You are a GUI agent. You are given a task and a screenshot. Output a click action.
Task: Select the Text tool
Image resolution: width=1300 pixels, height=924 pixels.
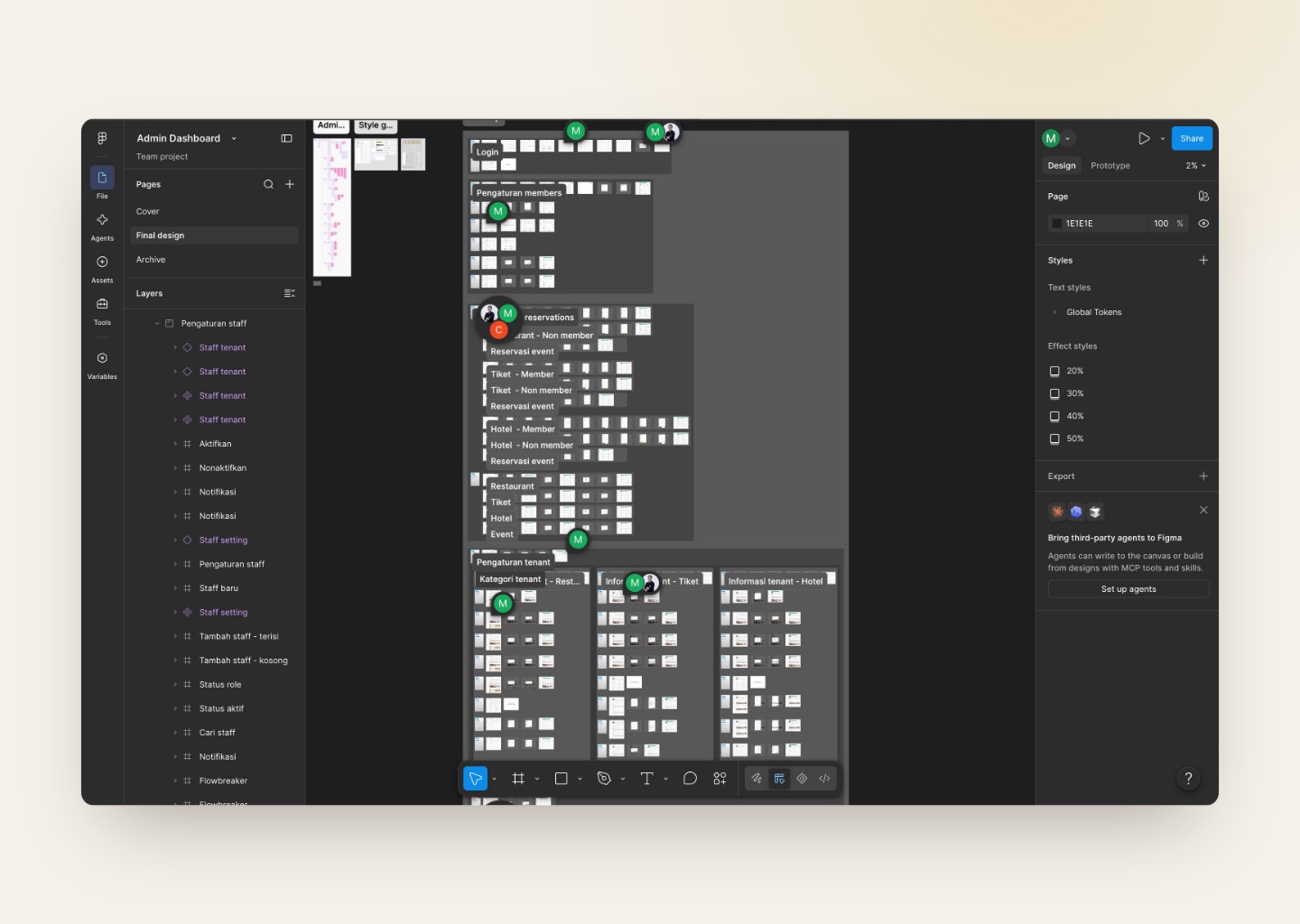tap(646, 779)
